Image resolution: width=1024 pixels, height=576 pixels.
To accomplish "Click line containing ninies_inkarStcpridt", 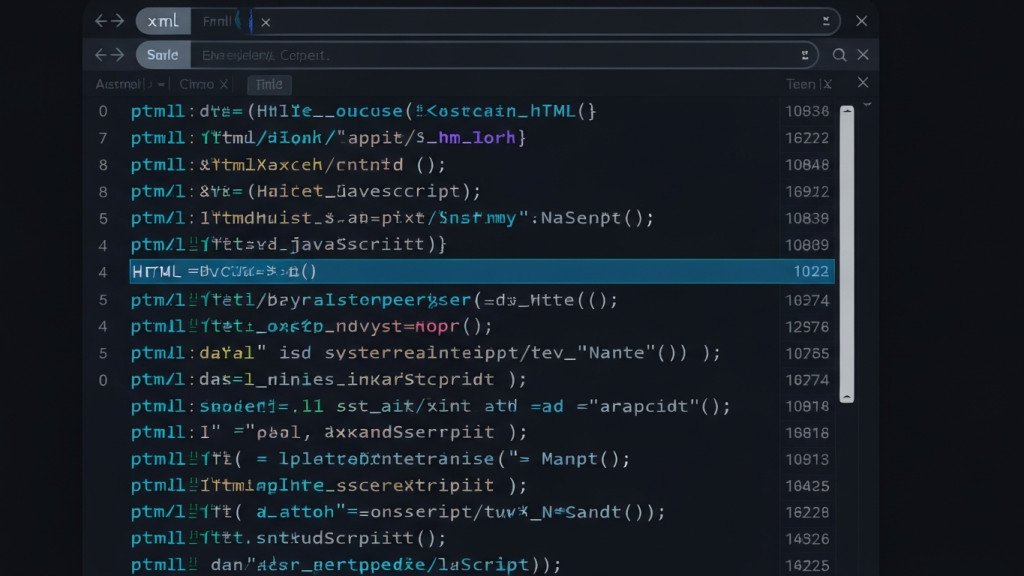I will pyautogui.click(x=328, y=379).
